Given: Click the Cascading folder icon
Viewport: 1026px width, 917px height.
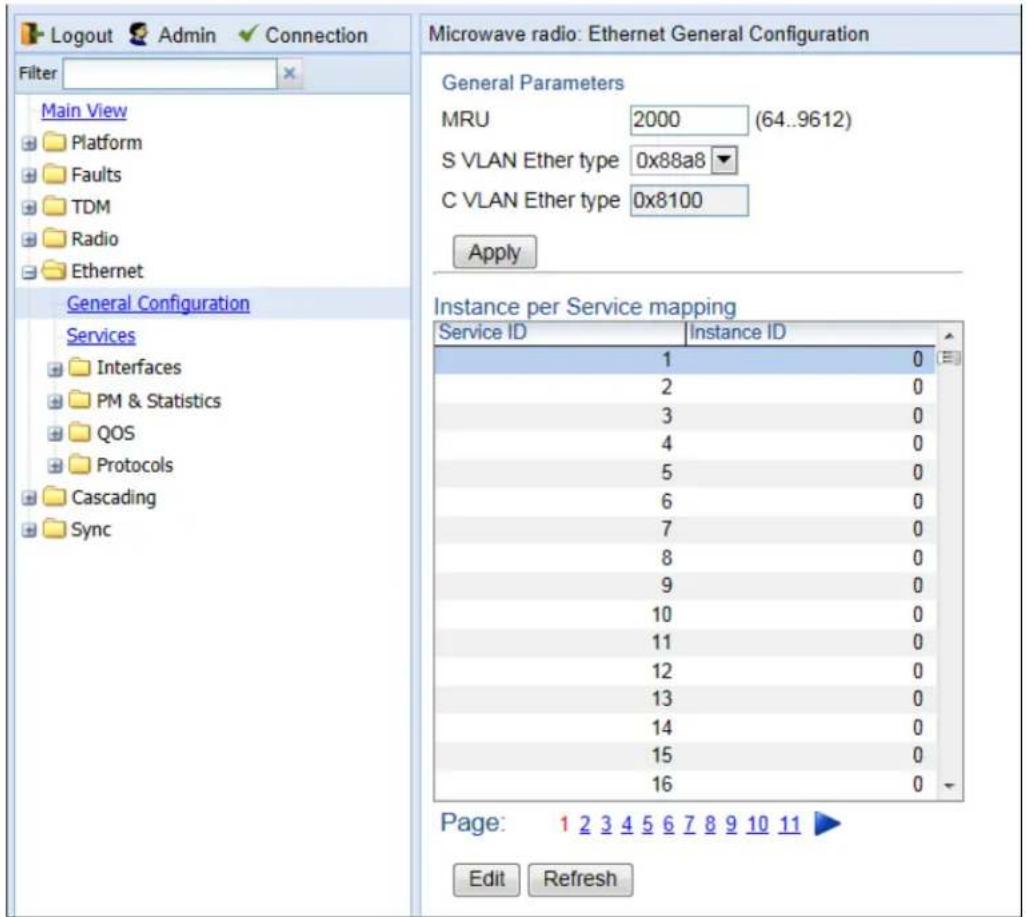Looking at the screenshot, I should (54, 497).
